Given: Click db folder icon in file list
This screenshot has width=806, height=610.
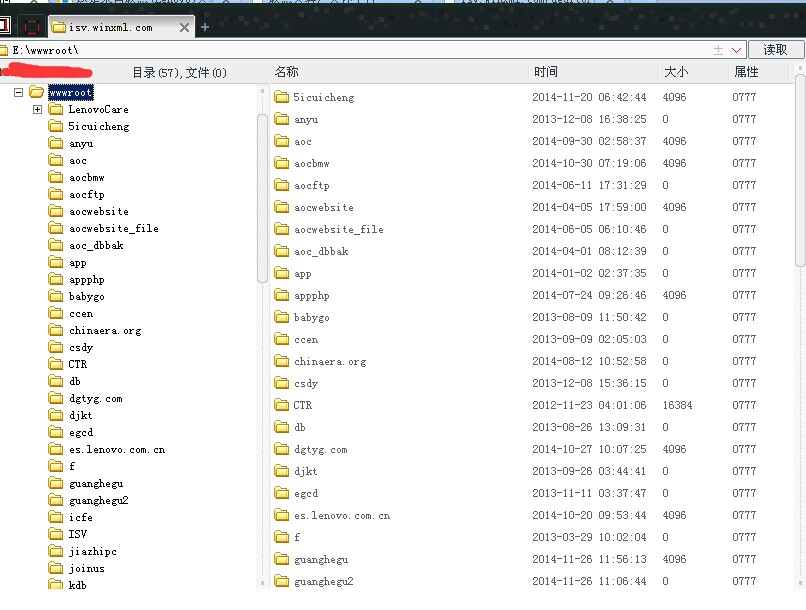Looking at the screenshot, I should pos(281,427).
